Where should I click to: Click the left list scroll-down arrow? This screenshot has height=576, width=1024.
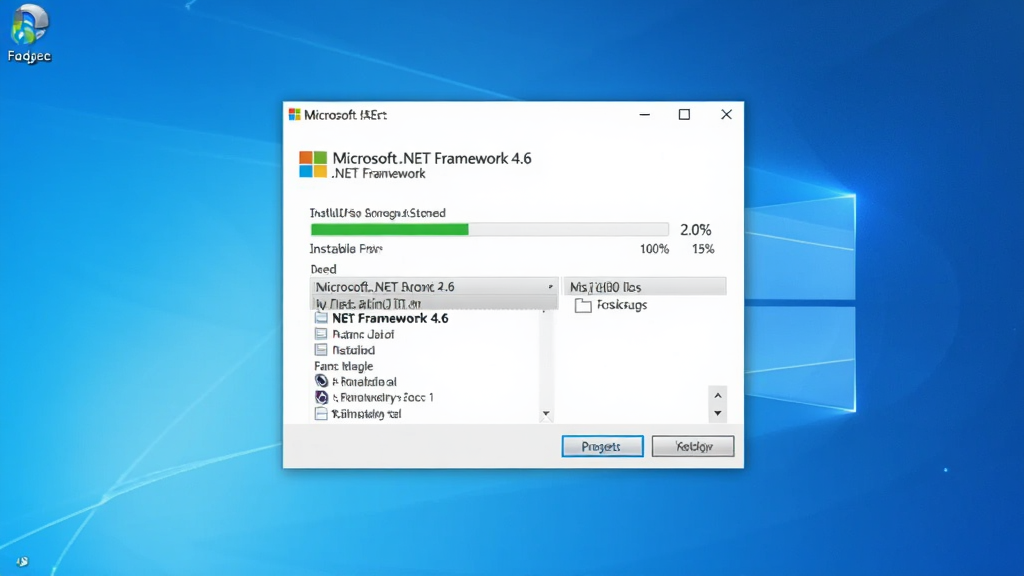546,413
